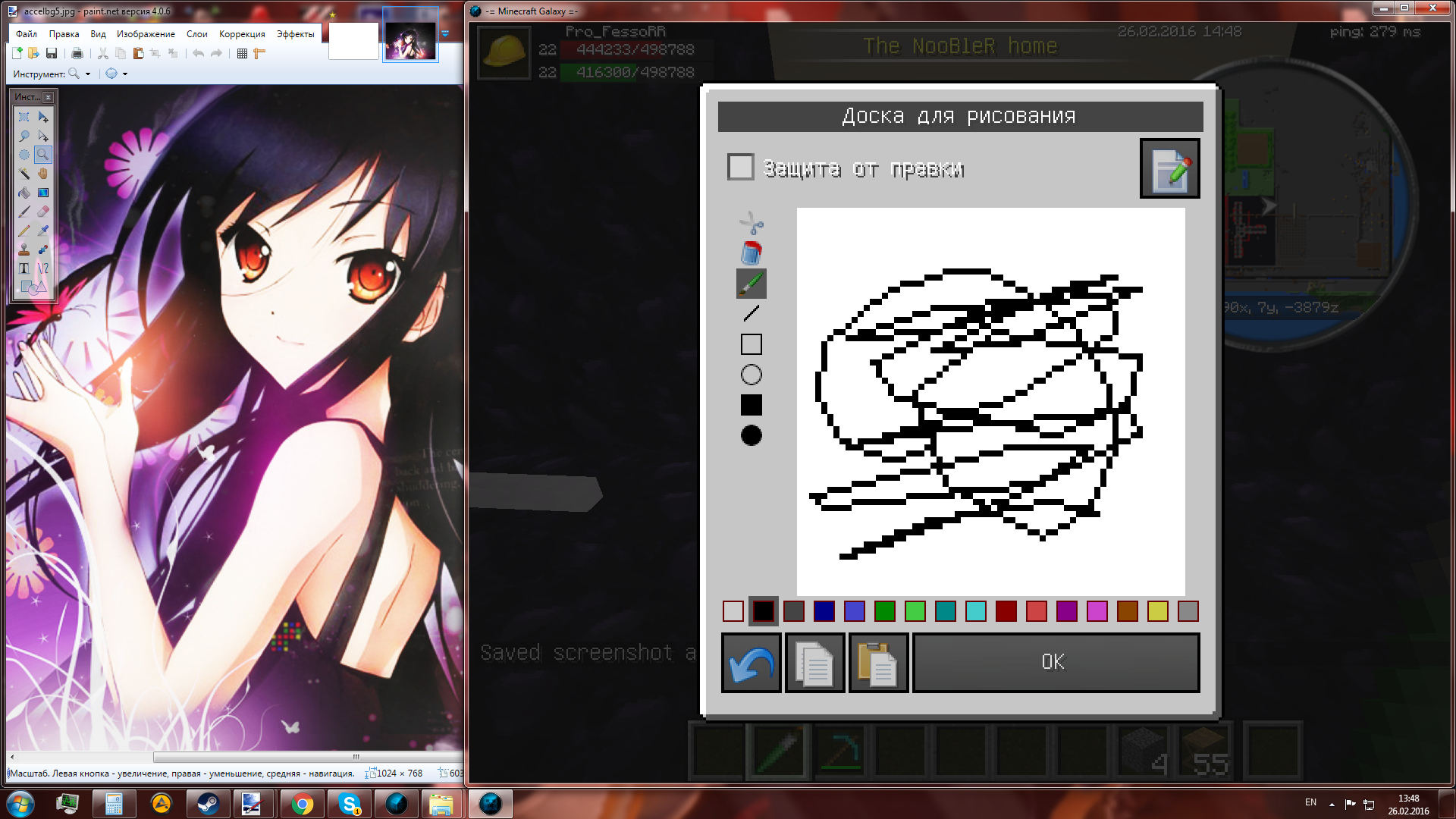Select the Paint Bucket tool in paint.net toolbox
Screen dimensions: 1456x819
tap(24, 193)
